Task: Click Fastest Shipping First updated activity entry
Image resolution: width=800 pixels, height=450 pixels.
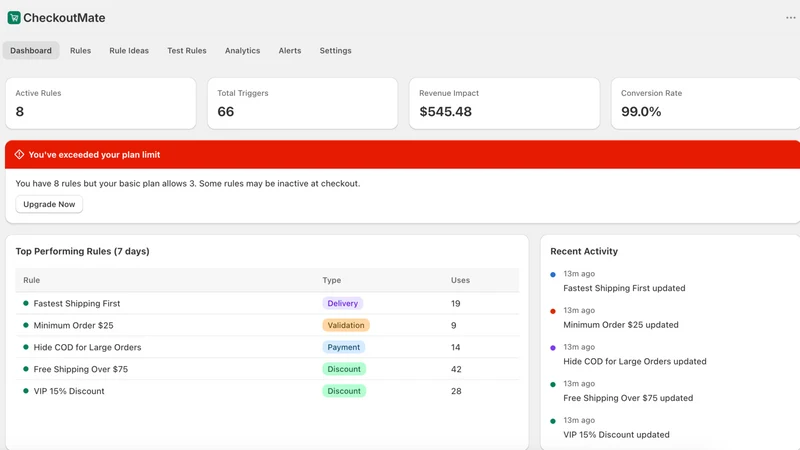Action: (x=624, y=288)
